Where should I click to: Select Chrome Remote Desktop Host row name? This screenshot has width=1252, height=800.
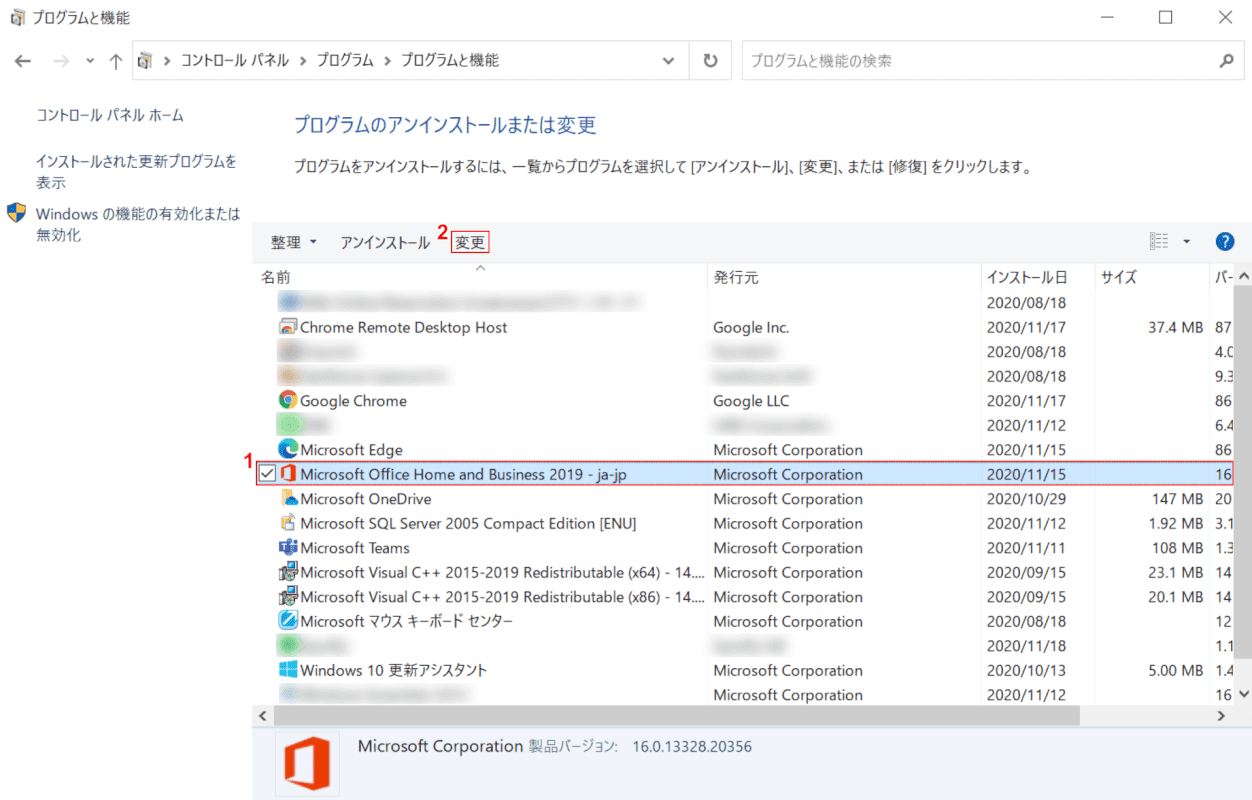tap(403, 327)
